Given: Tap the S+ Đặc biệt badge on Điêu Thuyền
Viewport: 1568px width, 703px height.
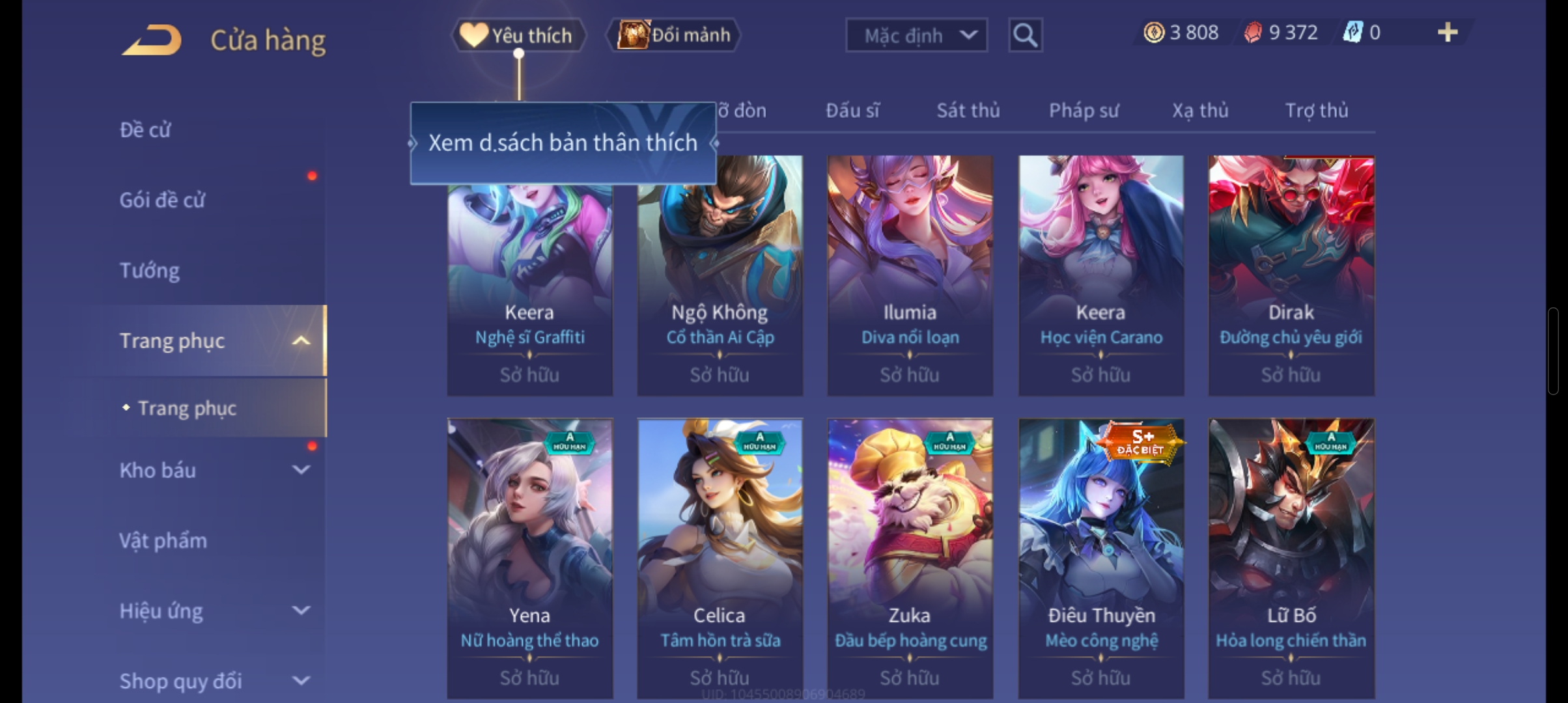Looking at the screenshot, I should [x=1140, y=442].
